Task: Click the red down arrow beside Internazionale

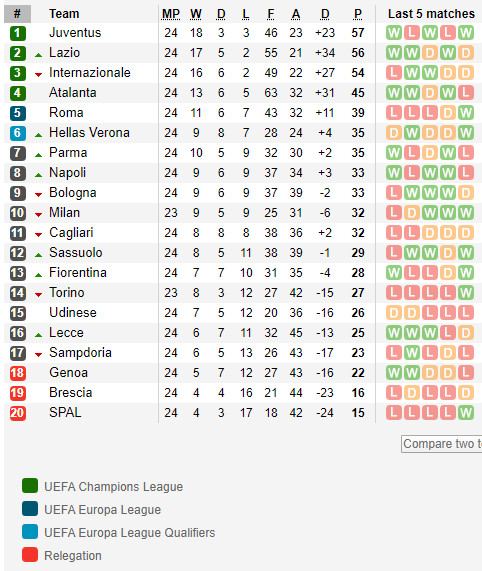Action: (38, 75)
